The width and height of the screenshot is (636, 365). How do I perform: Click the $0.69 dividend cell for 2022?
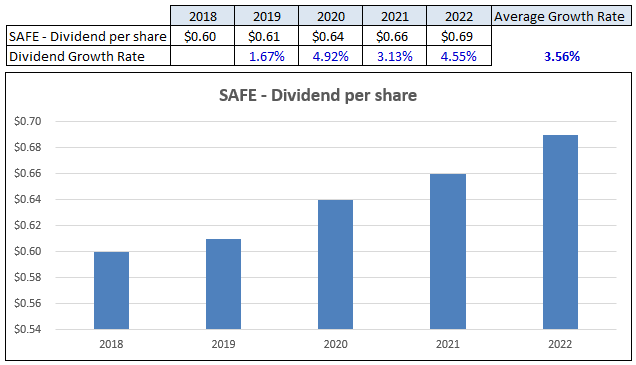[459, 36]
